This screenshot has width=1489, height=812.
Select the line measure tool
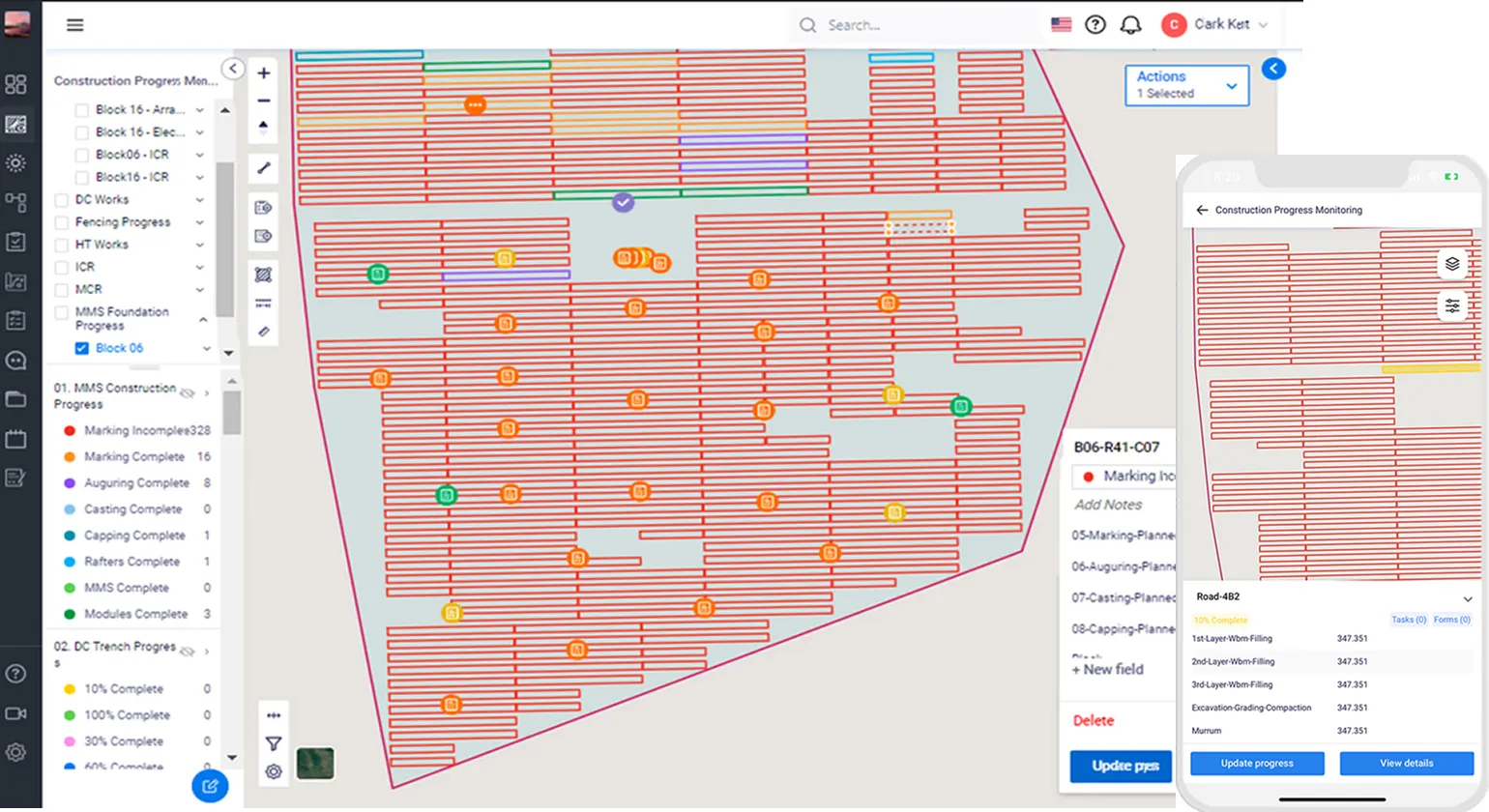[x=263, y=168]
